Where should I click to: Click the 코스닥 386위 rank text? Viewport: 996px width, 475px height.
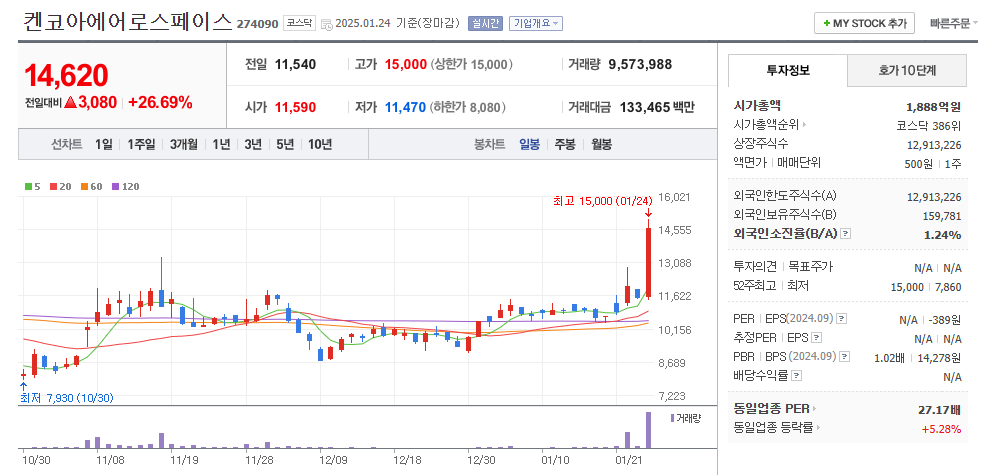point(928,125)
